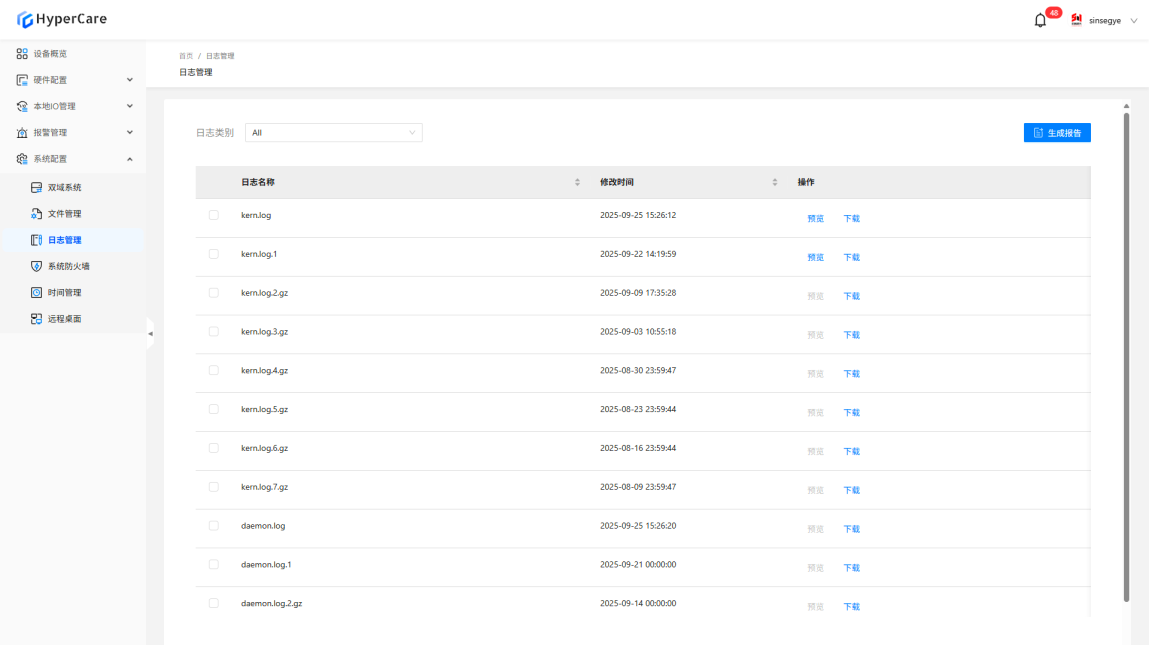
Task: Select the daemon.log row checkbox
Action: [213, 526]
